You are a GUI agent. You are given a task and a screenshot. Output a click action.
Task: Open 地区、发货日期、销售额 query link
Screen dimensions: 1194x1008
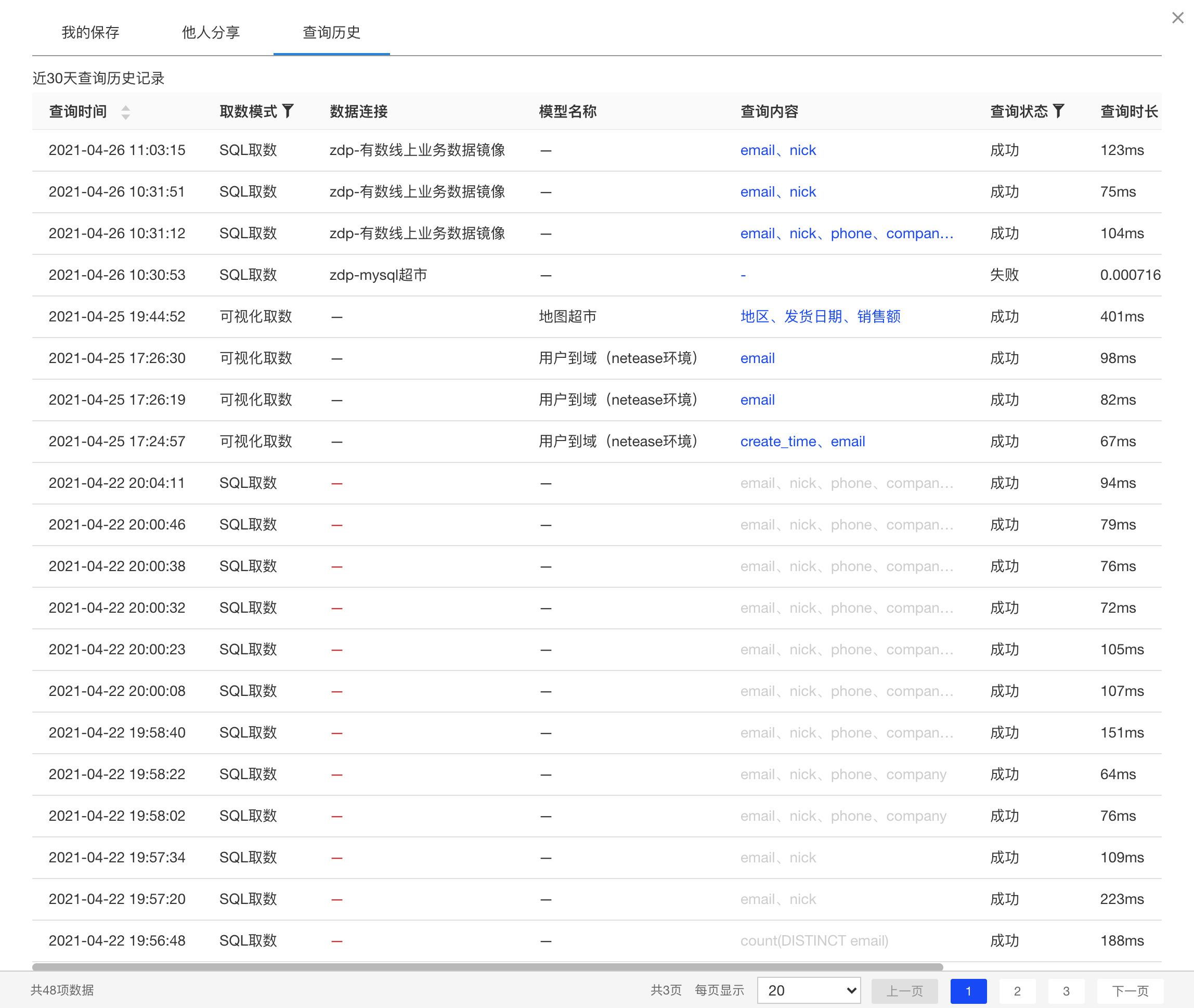click(820, 317)
